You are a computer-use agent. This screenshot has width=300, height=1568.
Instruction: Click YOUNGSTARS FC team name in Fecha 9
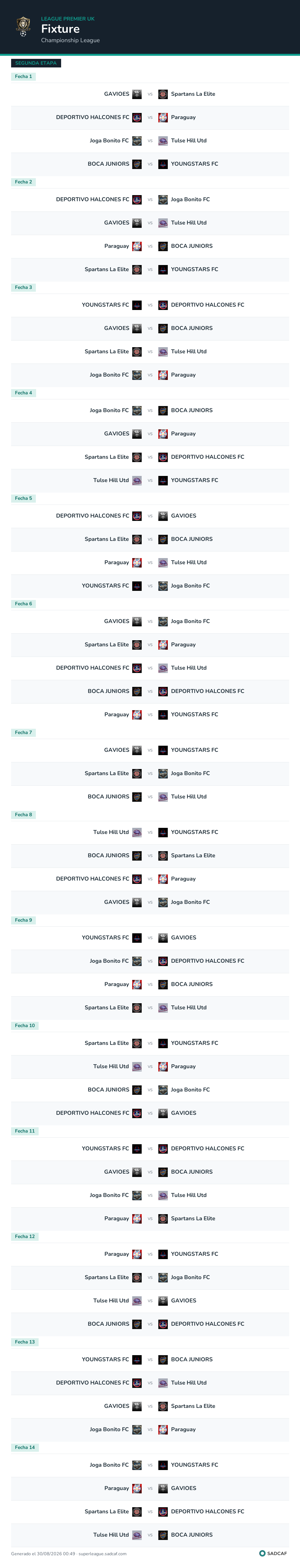106,938
